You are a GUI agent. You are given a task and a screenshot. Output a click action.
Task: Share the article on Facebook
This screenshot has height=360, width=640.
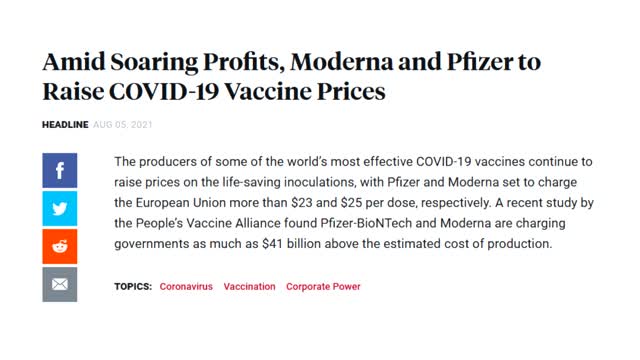pyautogui.click(x=60, y=170)
